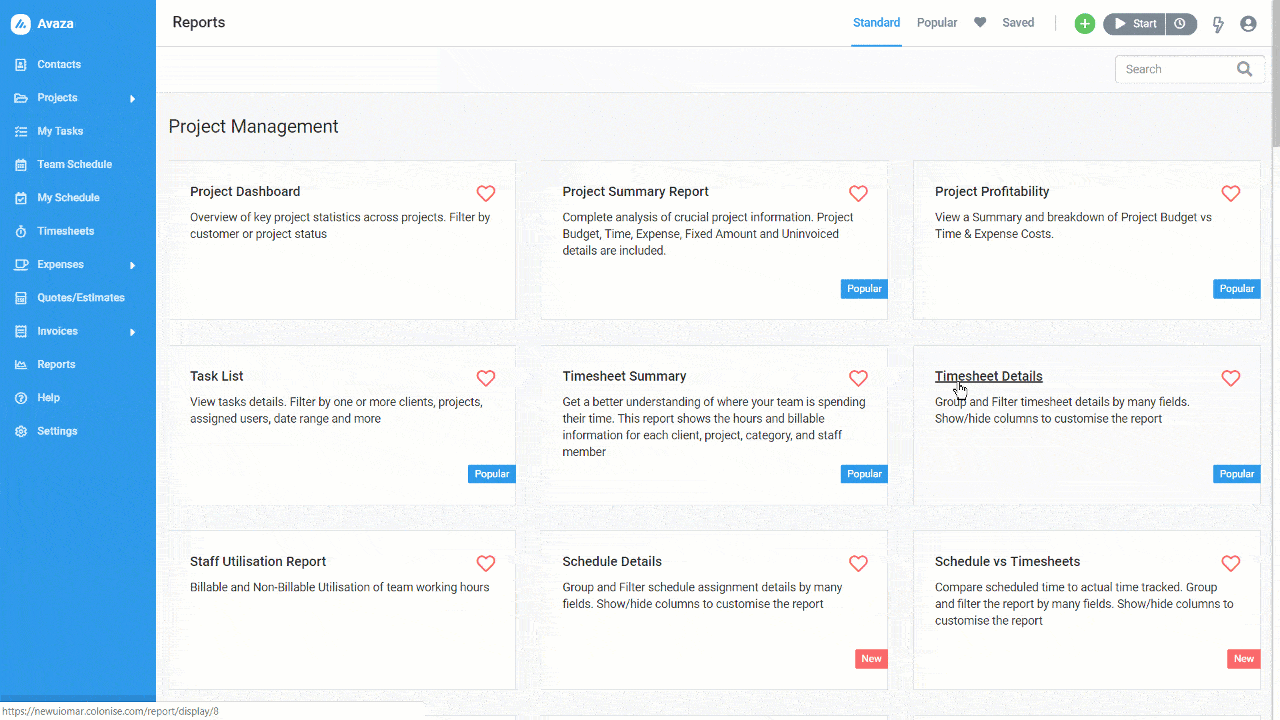Open the user account profile icon
Viewport: 1280px width, 720px height.
(1248, 24)
